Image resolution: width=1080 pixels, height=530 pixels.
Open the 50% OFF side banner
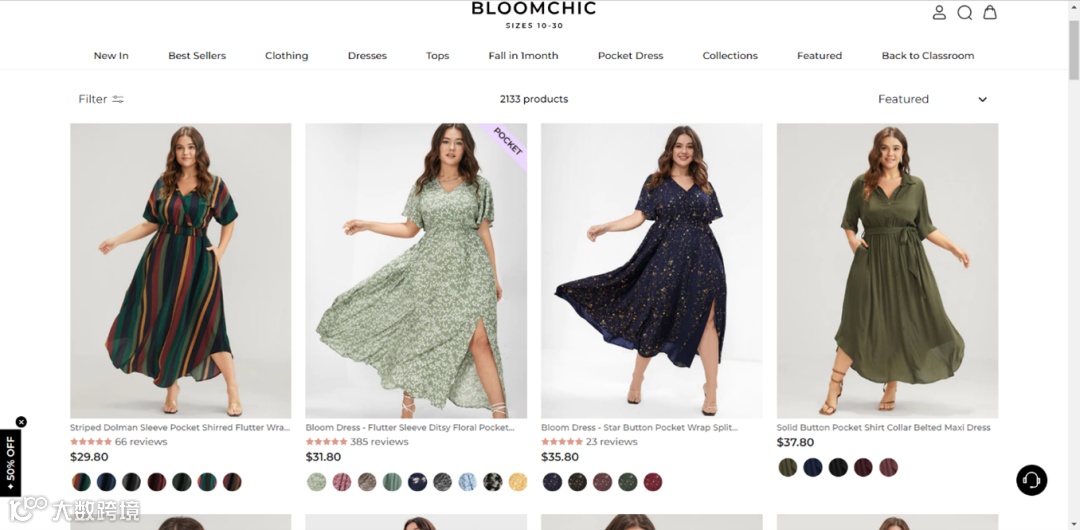point(10,463)
